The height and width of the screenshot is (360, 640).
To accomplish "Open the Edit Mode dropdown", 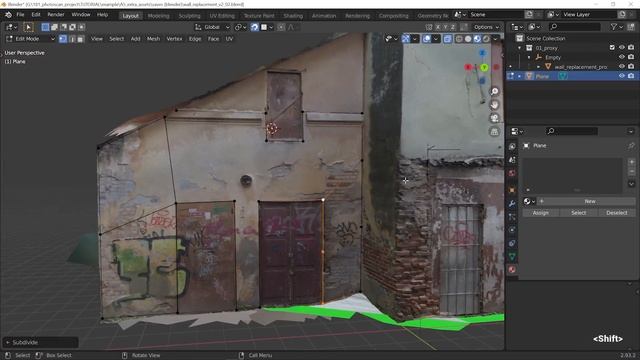I will 31,39.
